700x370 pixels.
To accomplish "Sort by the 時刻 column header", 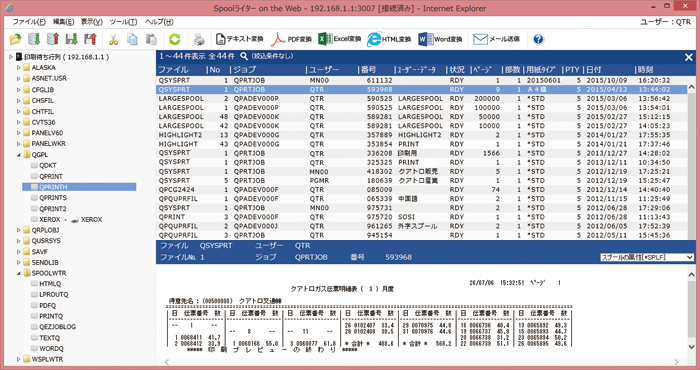I will [x=646, y=70].
